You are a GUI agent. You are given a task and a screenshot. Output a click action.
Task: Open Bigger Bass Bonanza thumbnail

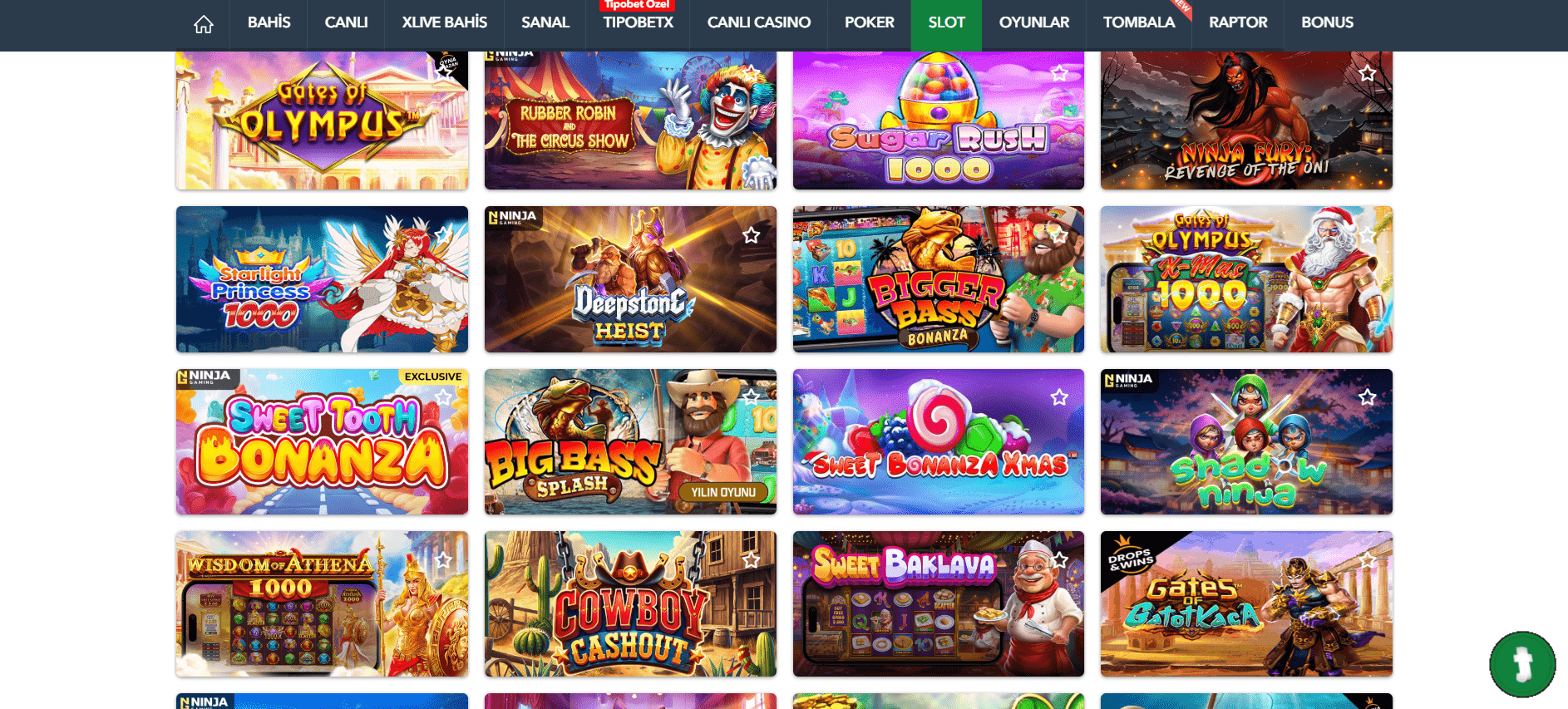938,279
